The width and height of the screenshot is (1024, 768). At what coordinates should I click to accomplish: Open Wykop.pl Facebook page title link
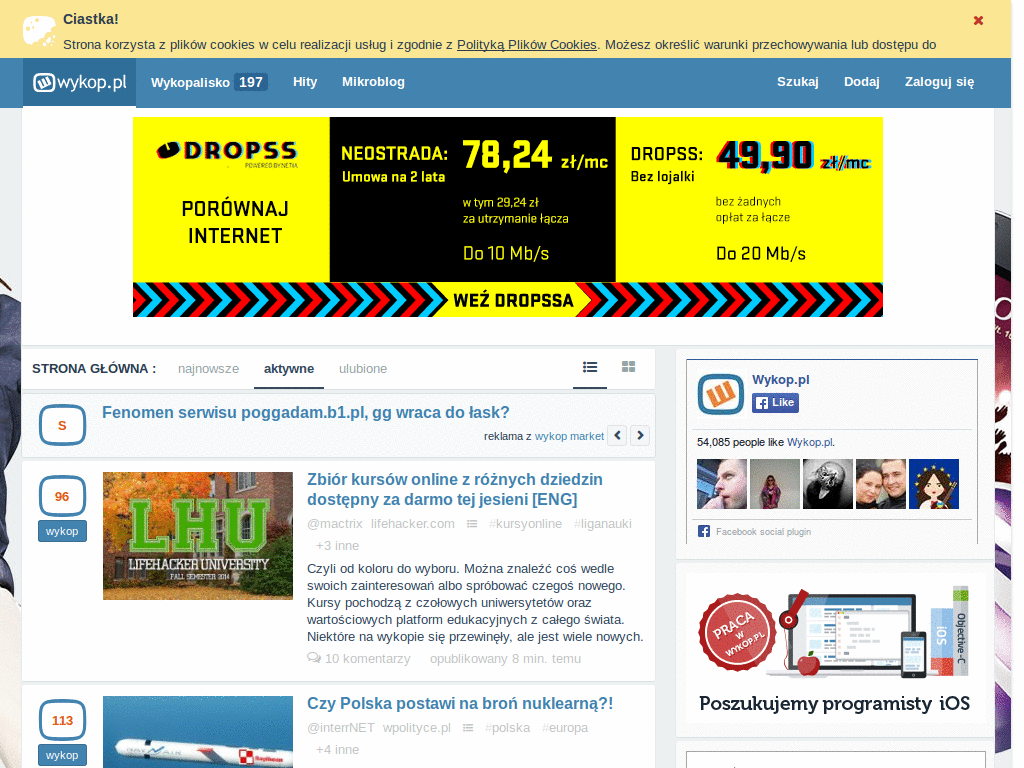[x=780, y=379]
